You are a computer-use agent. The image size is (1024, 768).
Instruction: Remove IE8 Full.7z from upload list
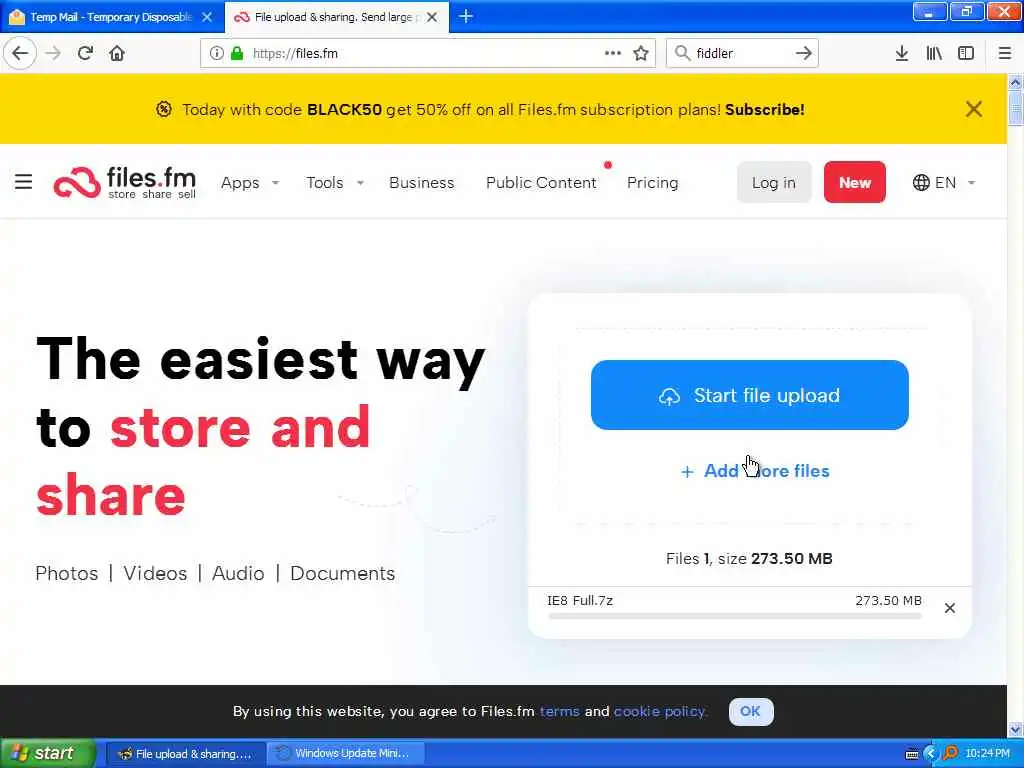point(950,608)
